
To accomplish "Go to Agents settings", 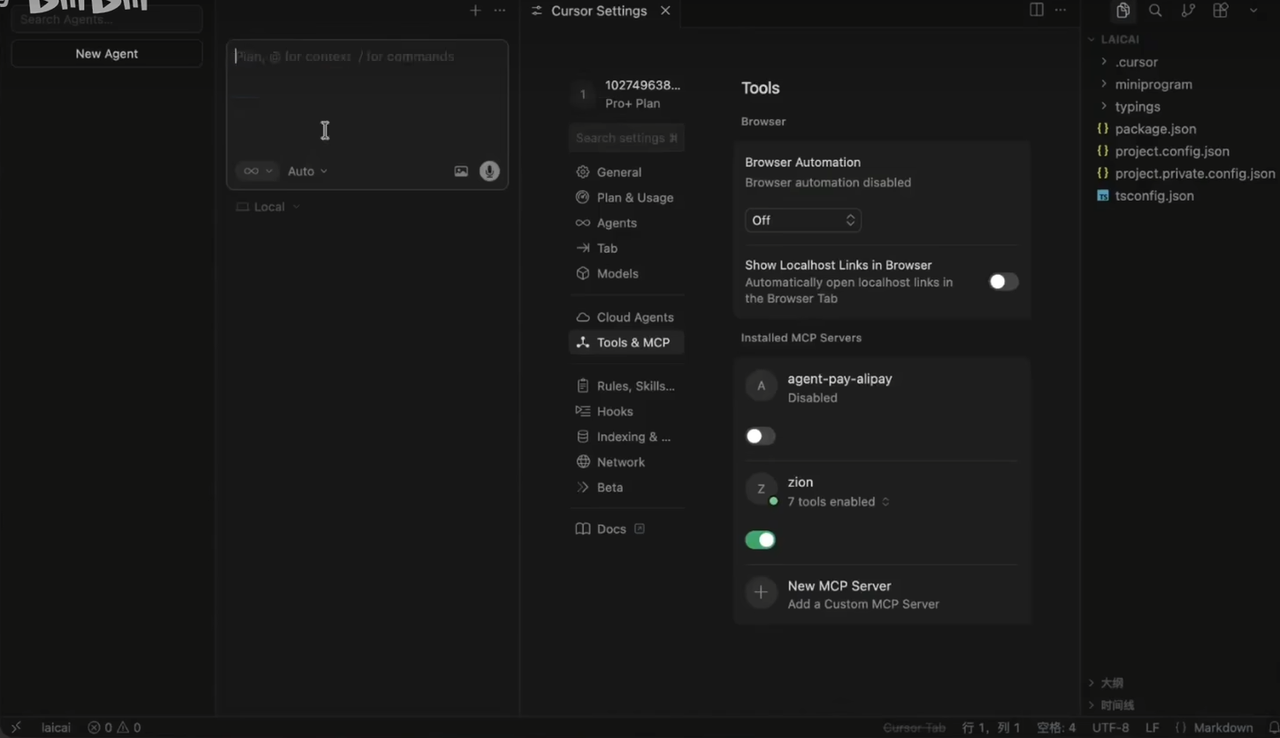I will 626,223.
